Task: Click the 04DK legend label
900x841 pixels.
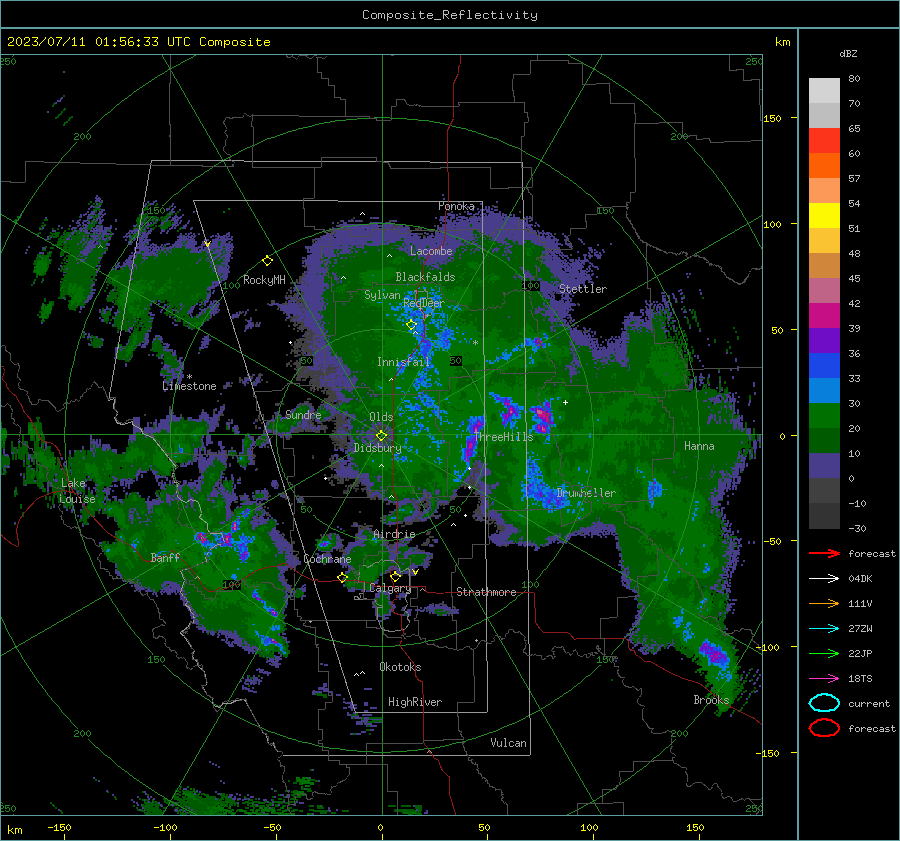Action: (x=860, y=579)
